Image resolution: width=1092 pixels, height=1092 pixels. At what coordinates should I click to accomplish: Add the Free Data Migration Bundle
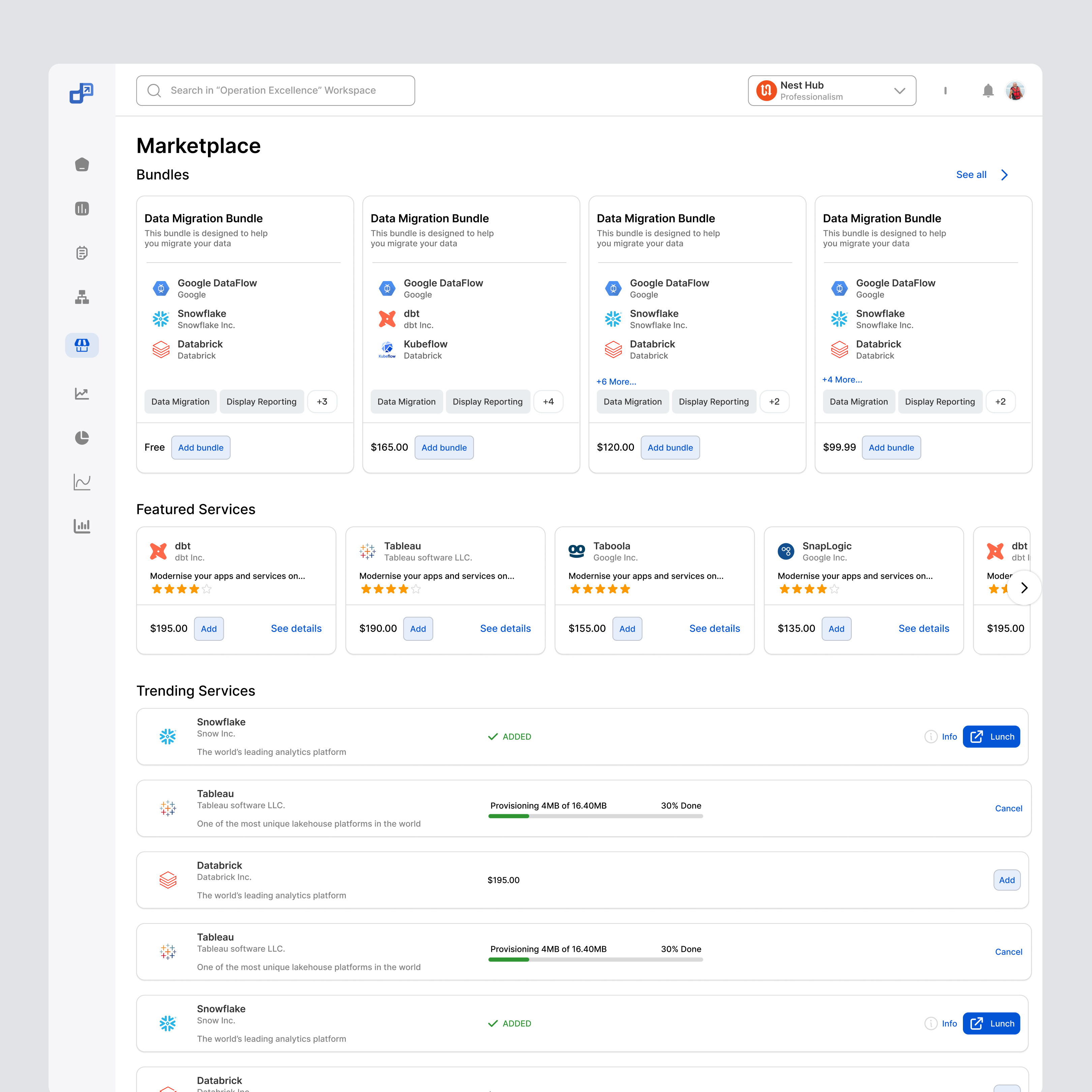(201, 447)
